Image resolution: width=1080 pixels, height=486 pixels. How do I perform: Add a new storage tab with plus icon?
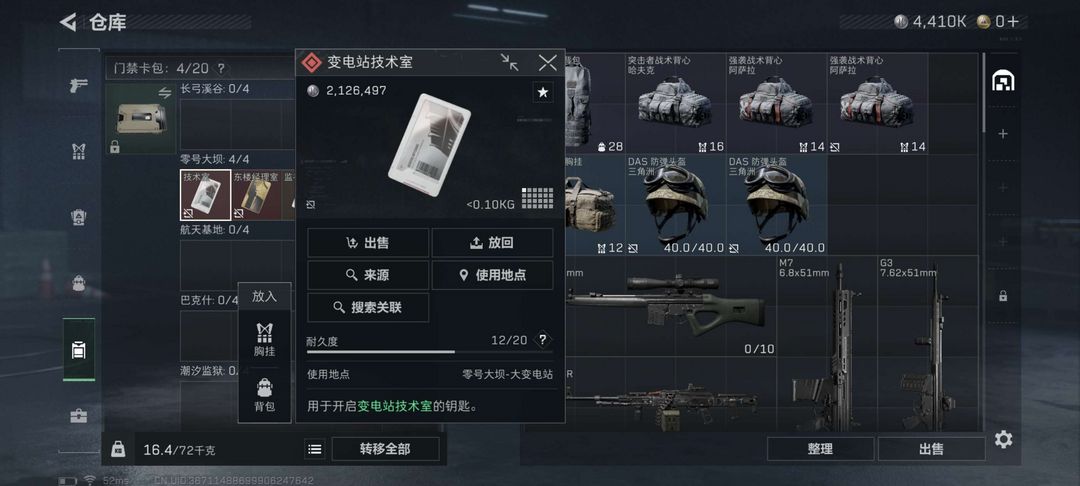(x=1004, y=134)
